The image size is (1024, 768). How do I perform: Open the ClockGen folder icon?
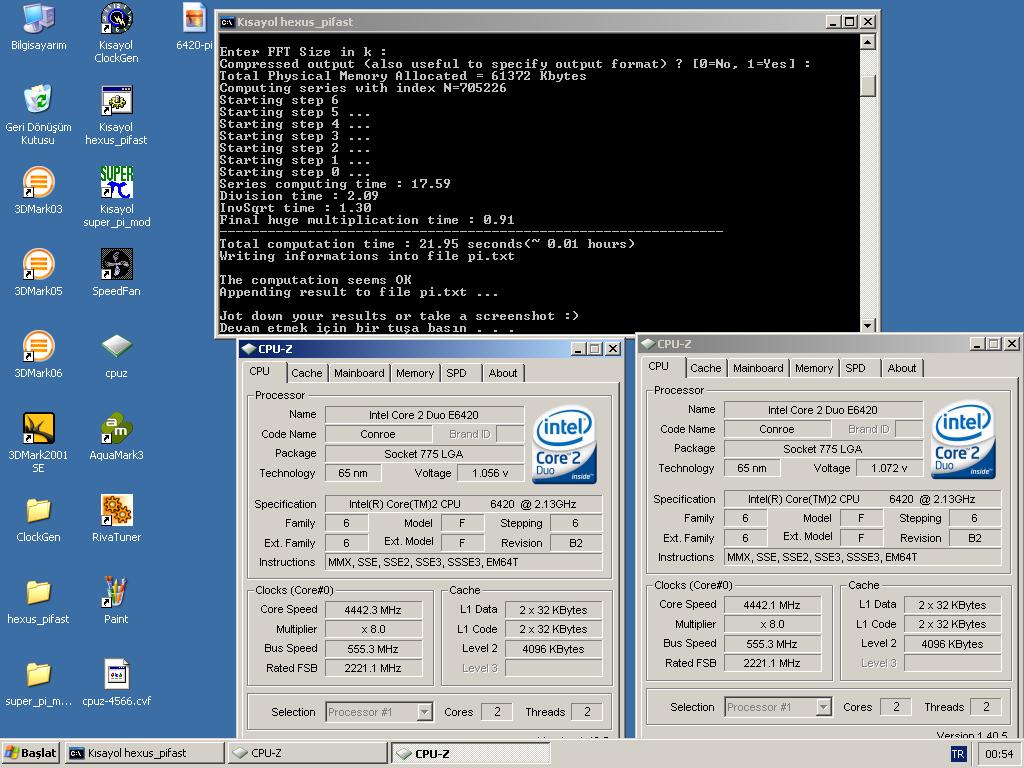pyautogui.click(x=39, y=519)
